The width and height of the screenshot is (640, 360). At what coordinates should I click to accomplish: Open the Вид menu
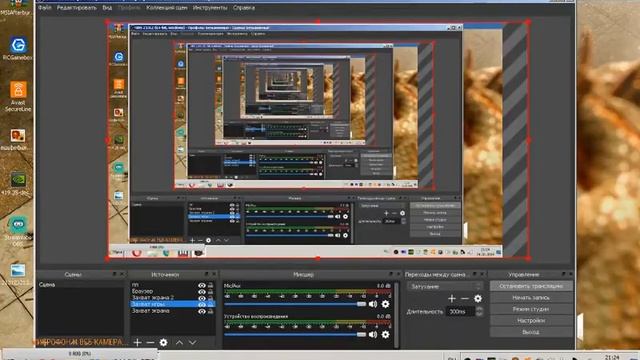coord(107,8)
